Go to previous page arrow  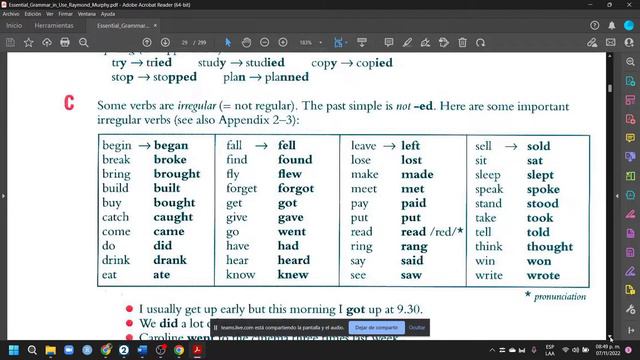click(147, 42)
